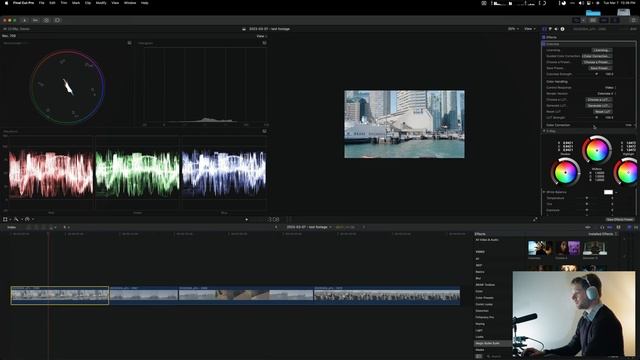Switch to the info inspector tab icon
Image resolution: width=640 pixels, height=360 pixels.
[x=562, y=29]
